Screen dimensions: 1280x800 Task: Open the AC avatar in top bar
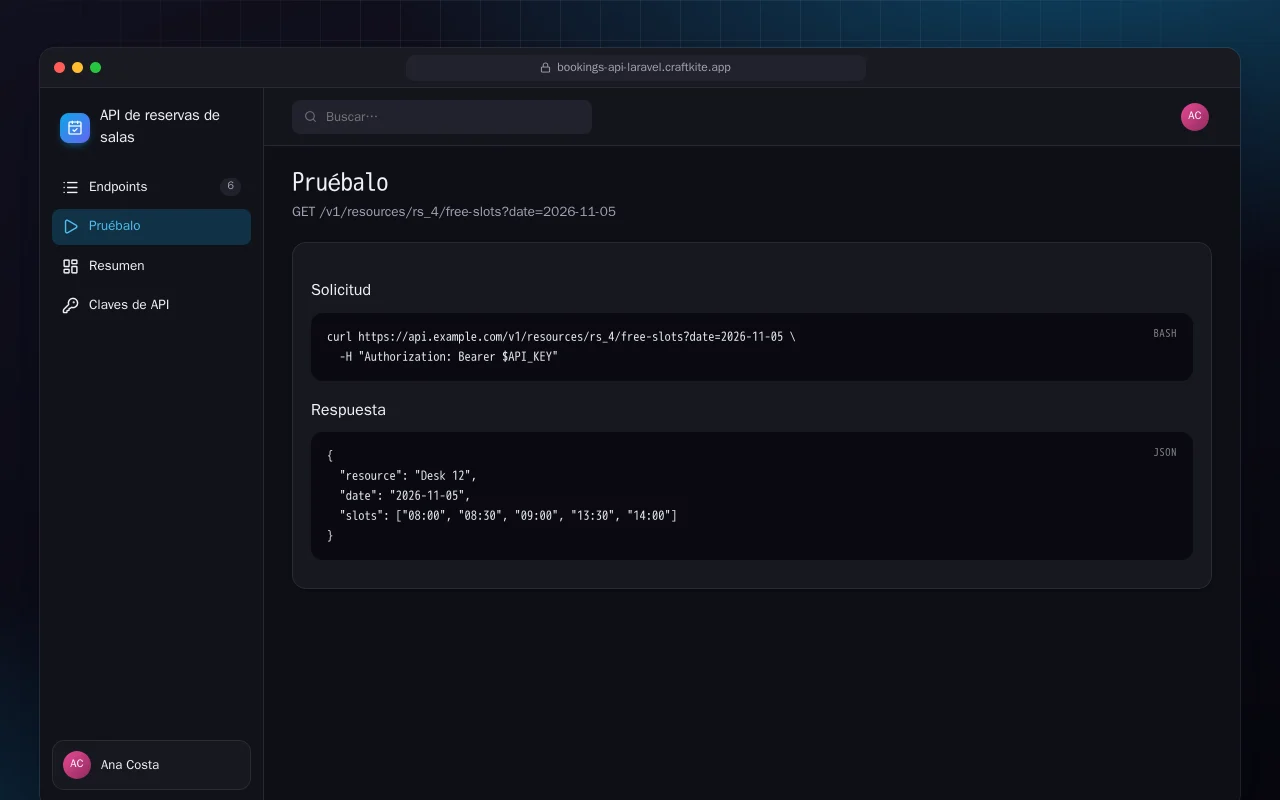pos(1195,117)
